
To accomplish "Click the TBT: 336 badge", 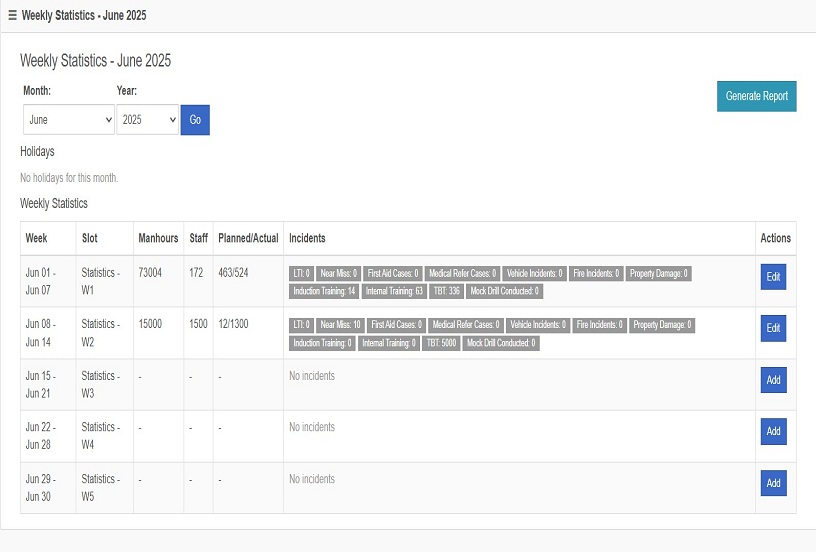I will (448, 291).
